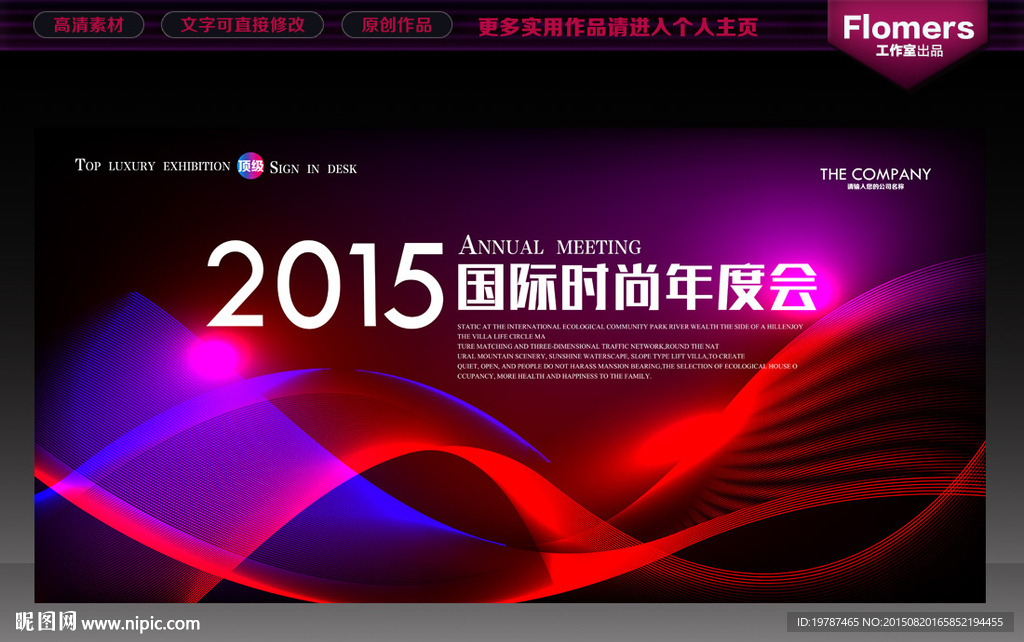The width and height of the screenshot is (1024, 642).
Task: Click THE COMPANY logo text
Action: click(875, 174)
